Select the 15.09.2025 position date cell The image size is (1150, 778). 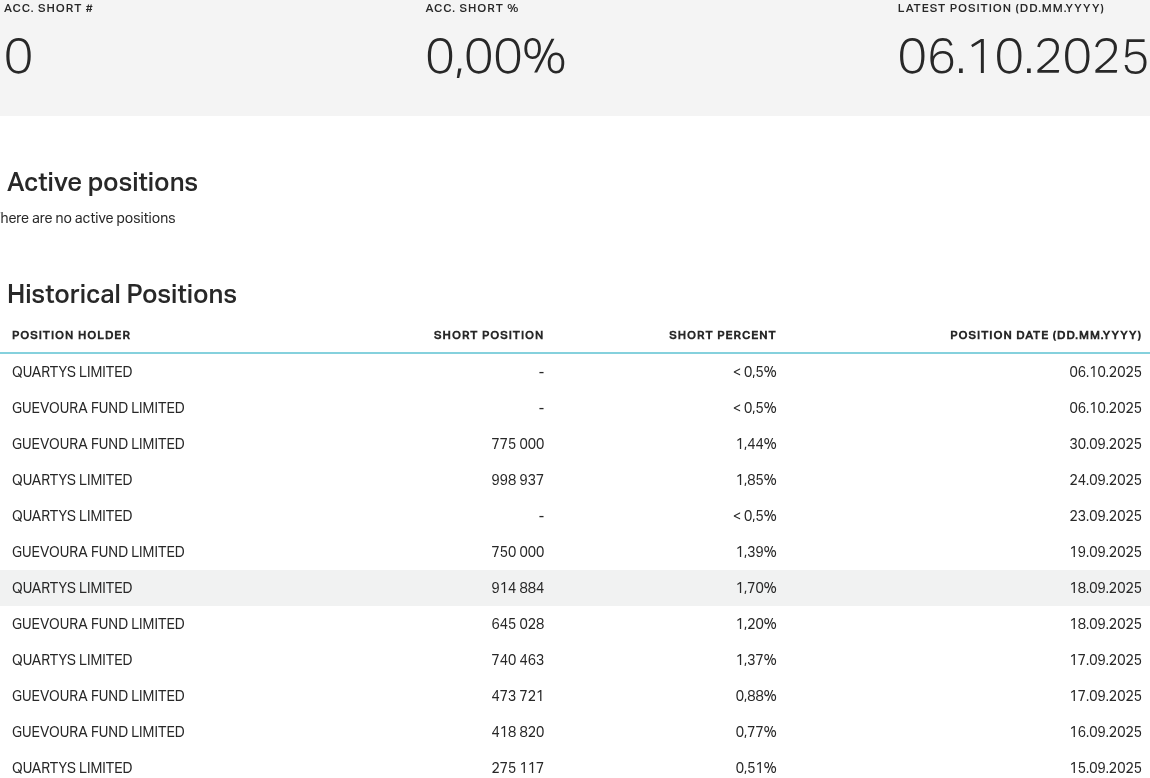(x=1105, y=768)
